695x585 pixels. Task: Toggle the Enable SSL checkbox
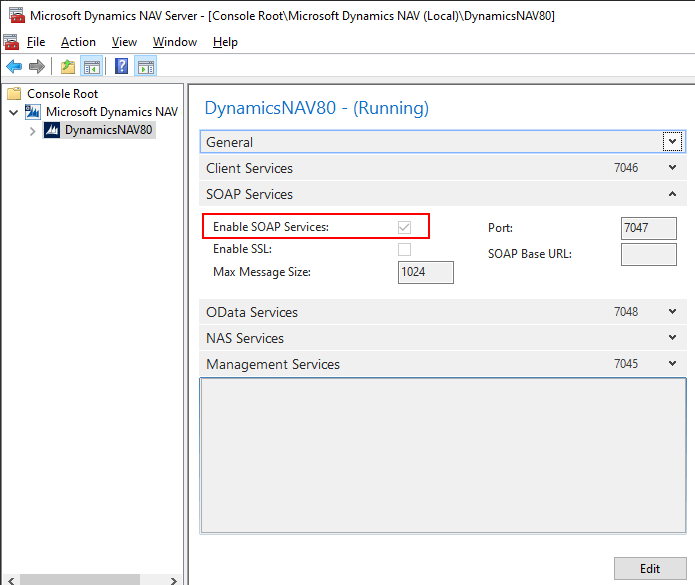[405, 249]
